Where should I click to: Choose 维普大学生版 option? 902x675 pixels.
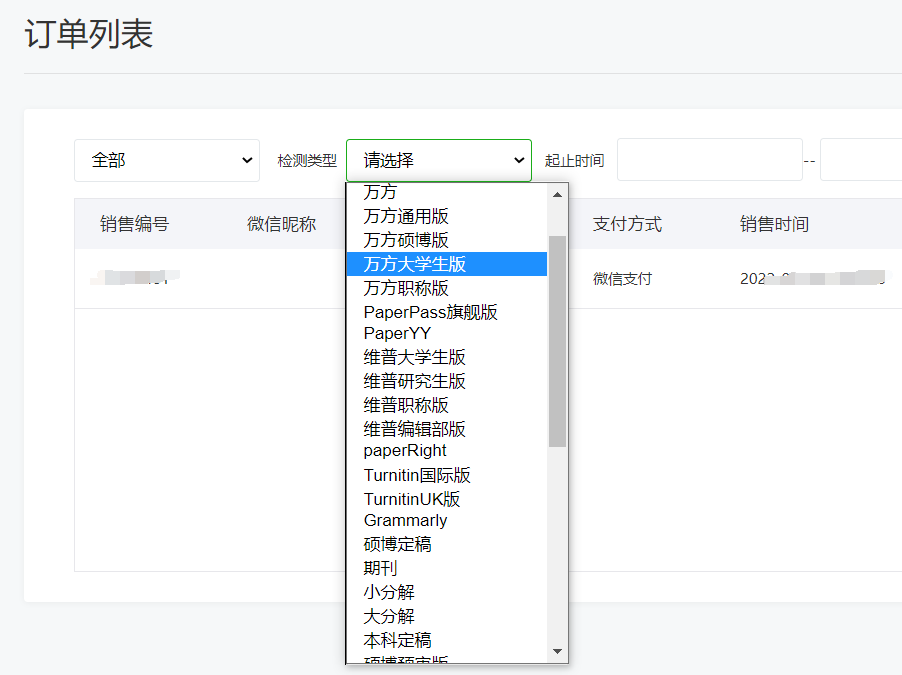click(447, 357)
